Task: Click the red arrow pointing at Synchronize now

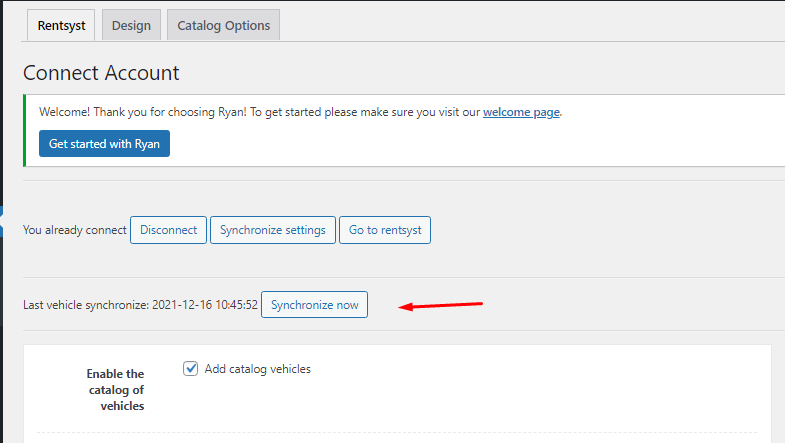Action: 441,305
